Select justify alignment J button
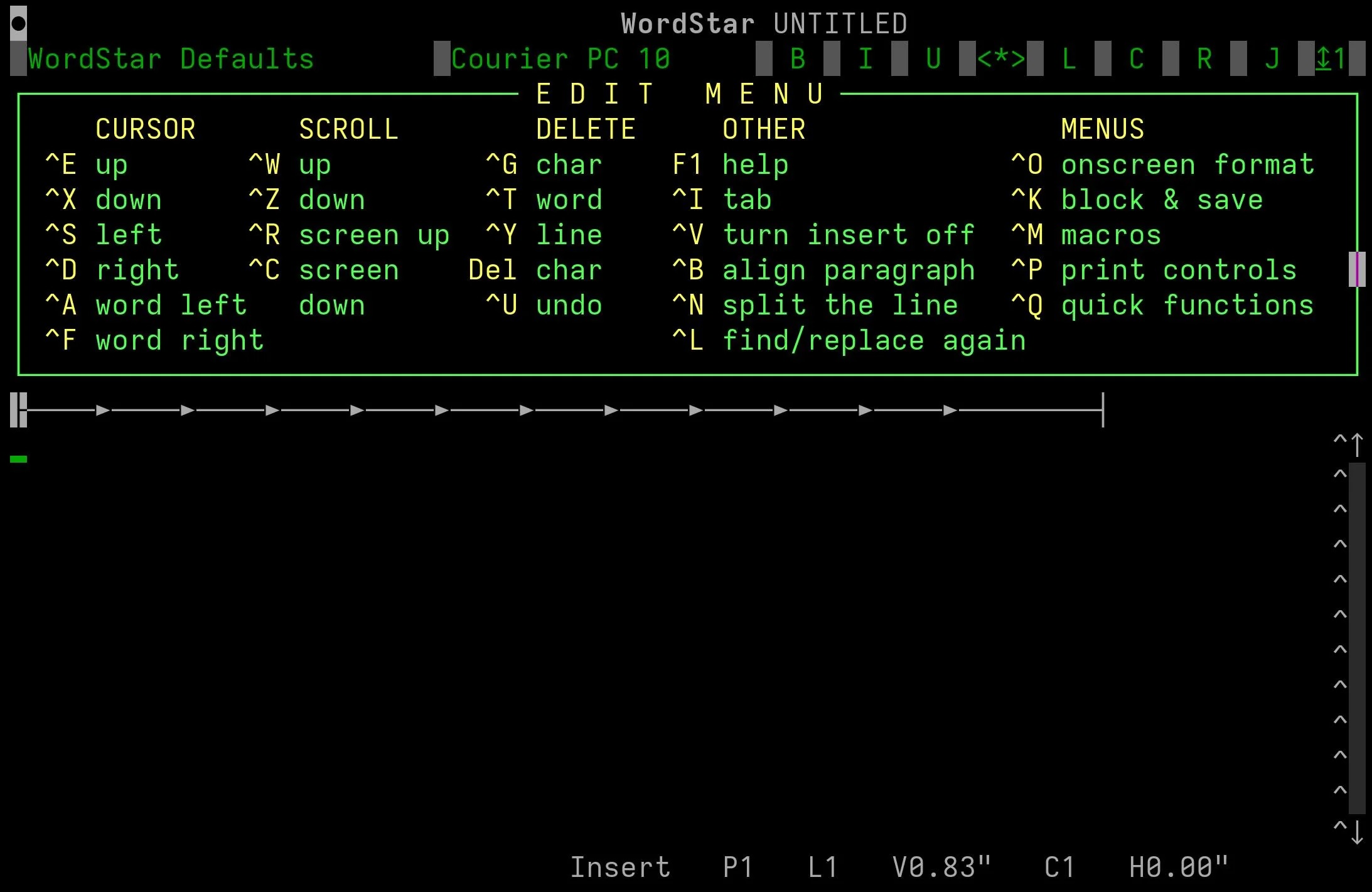The height and width of the screenshot is (892, 1372). [x=1272, y=59]
